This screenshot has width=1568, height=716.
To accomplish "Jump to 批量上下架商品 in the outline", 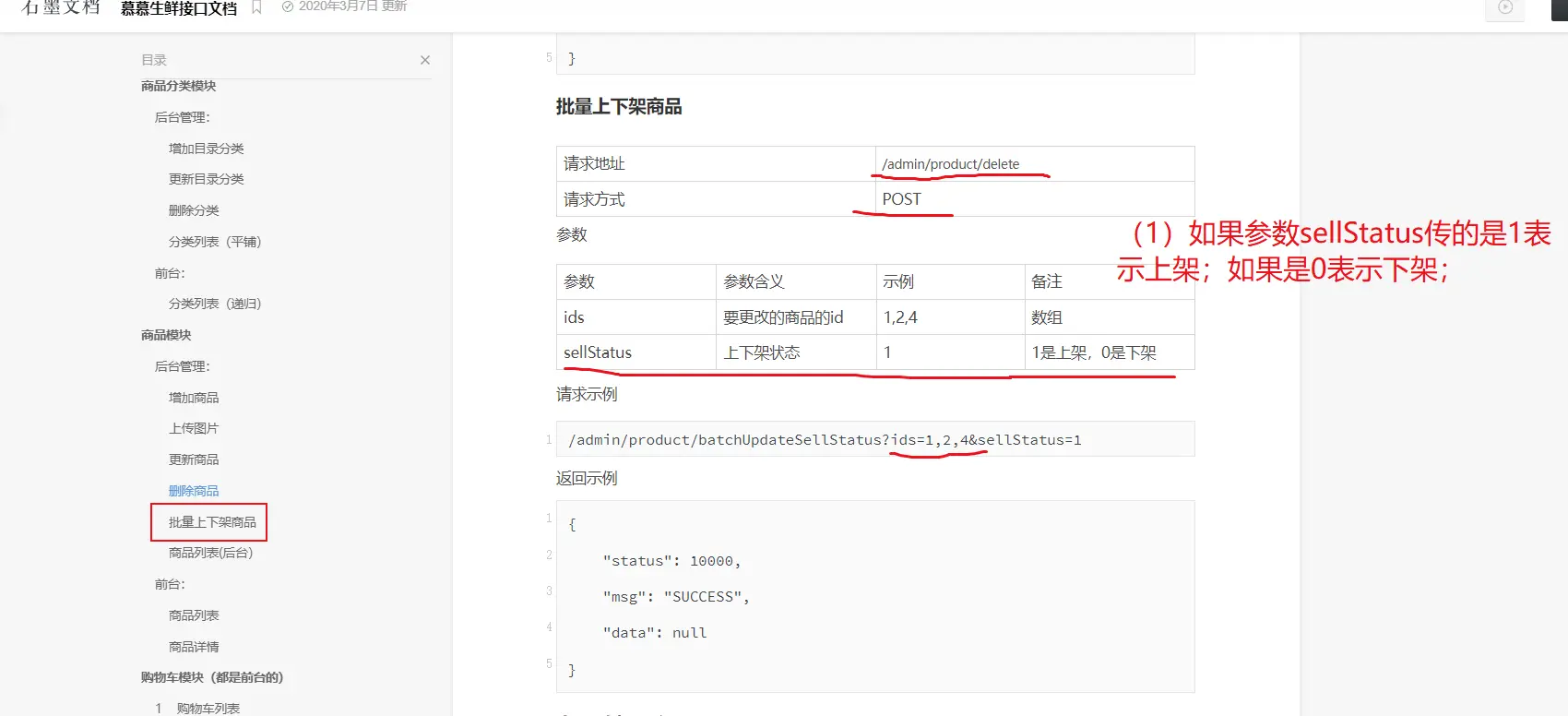I will click(x=212, y=522).
